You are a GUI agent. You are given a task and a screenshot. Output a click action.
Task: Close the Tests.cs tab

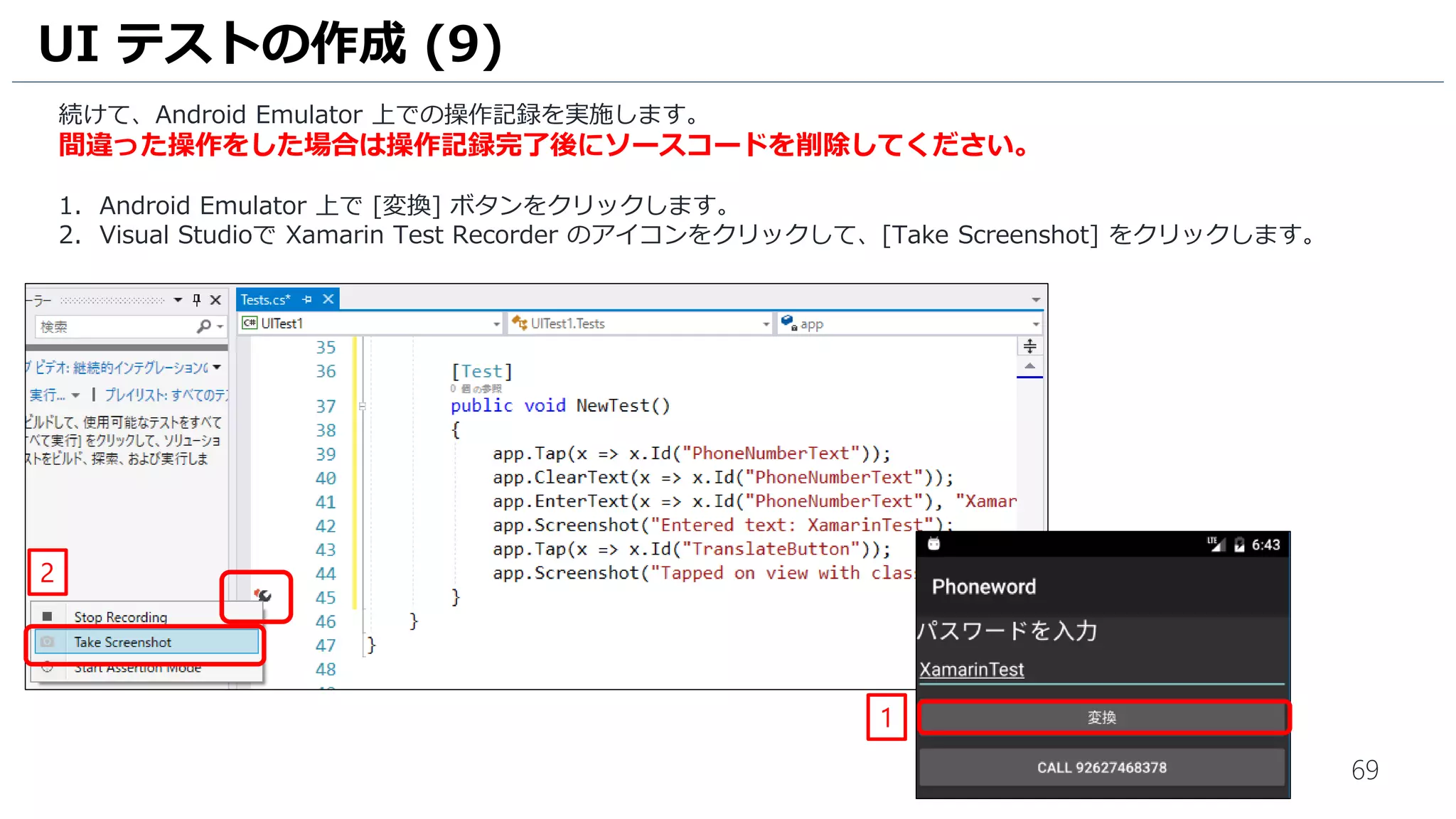click(x=328, y=299)
